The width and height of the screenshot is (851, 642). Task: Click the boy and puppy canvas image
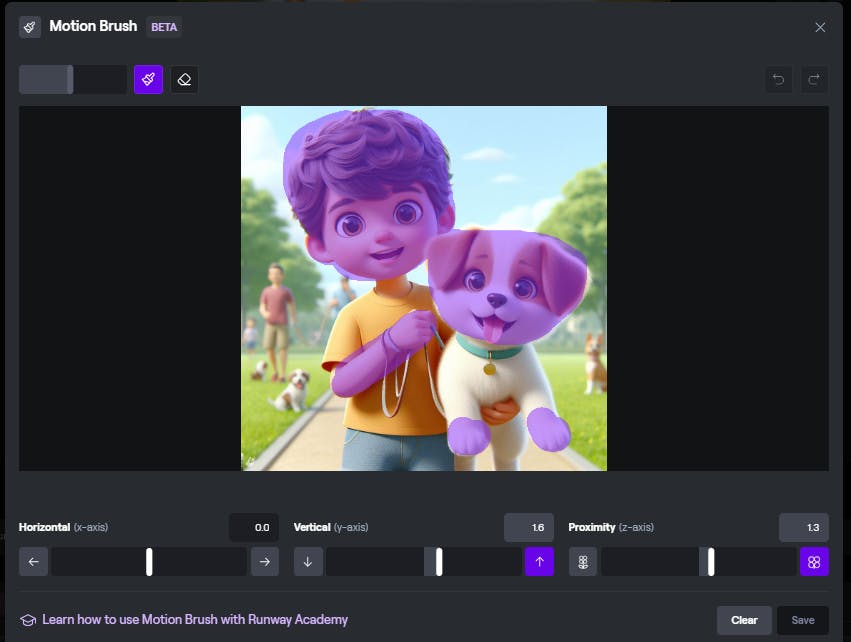pos(424,288)
